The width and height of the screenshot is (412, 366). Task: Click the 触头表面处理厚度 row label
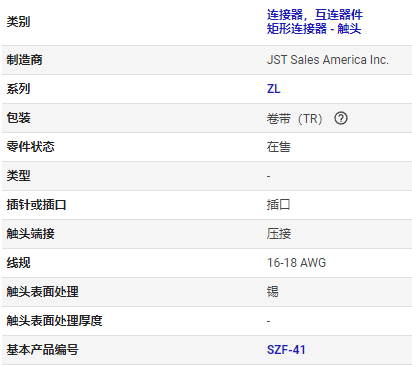(x=54, y=321)
